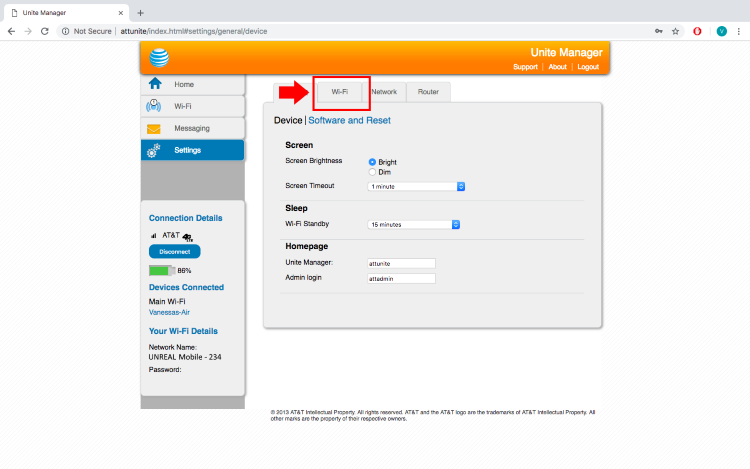Click the browser address bar URL

[x=194, y=31]
